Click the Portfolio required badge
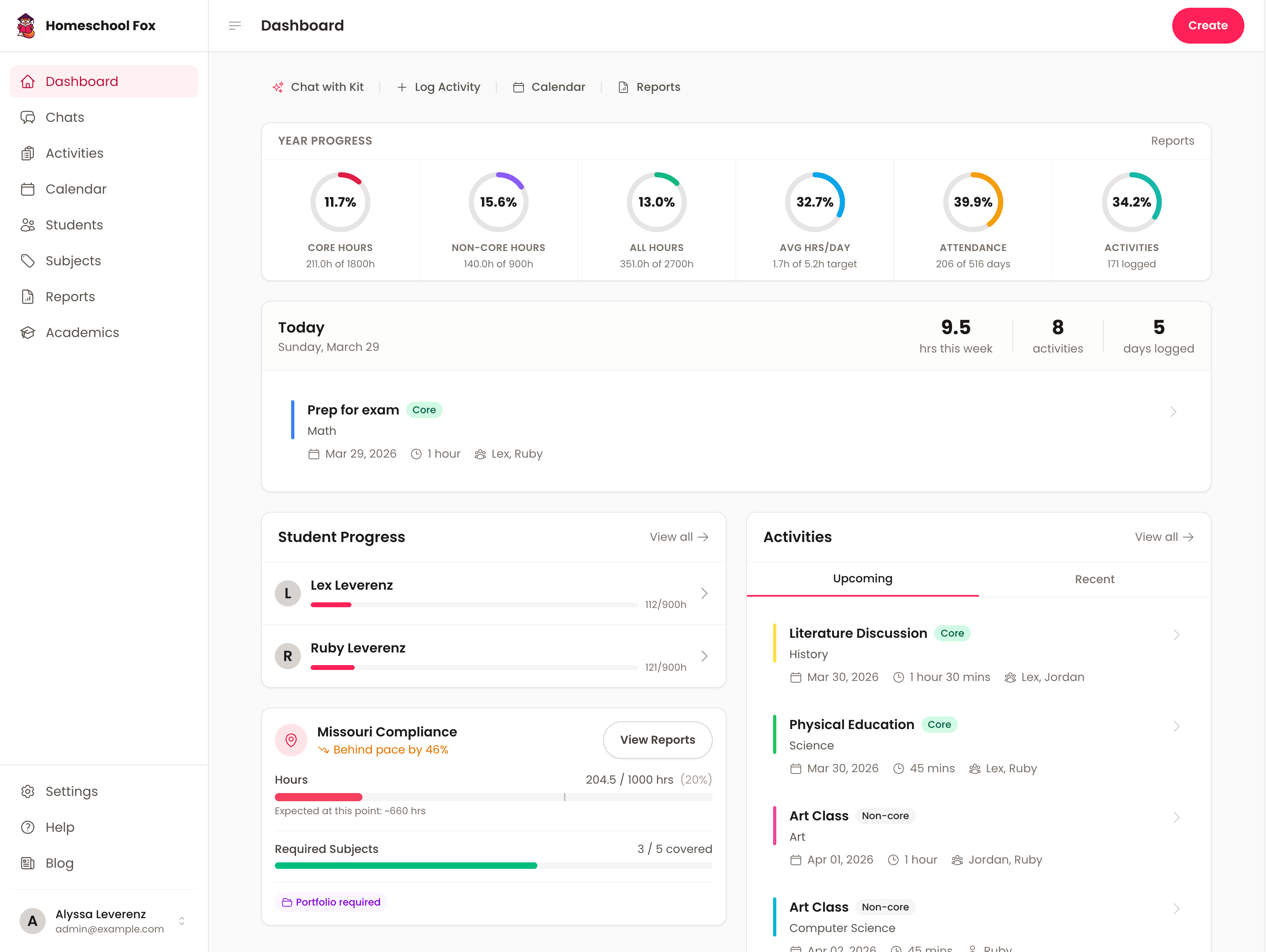1266x952 pixels. pos(331,901)
